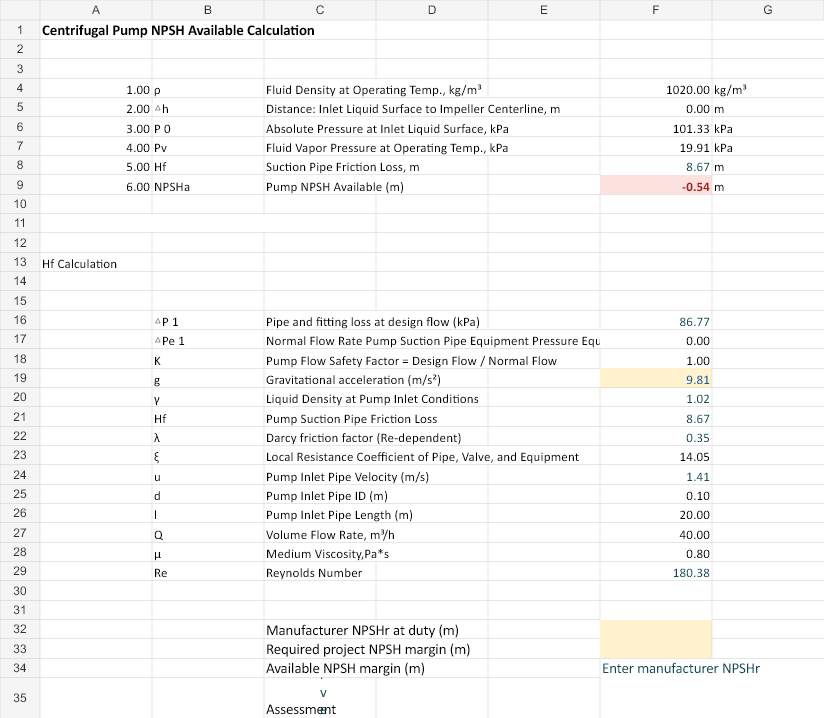Click the 'Pump Inlet Pipe Velocity (m/s)' label
824x718 pixels.
tap(347, 477)
